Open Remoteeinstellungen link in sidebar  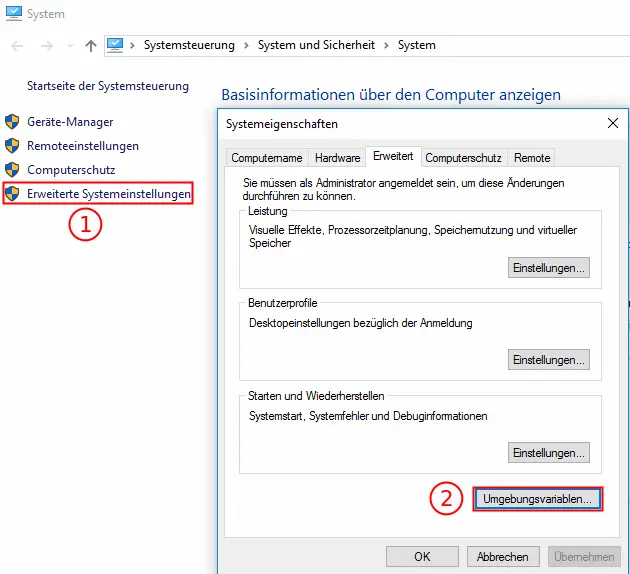click(x=83, y=146)
